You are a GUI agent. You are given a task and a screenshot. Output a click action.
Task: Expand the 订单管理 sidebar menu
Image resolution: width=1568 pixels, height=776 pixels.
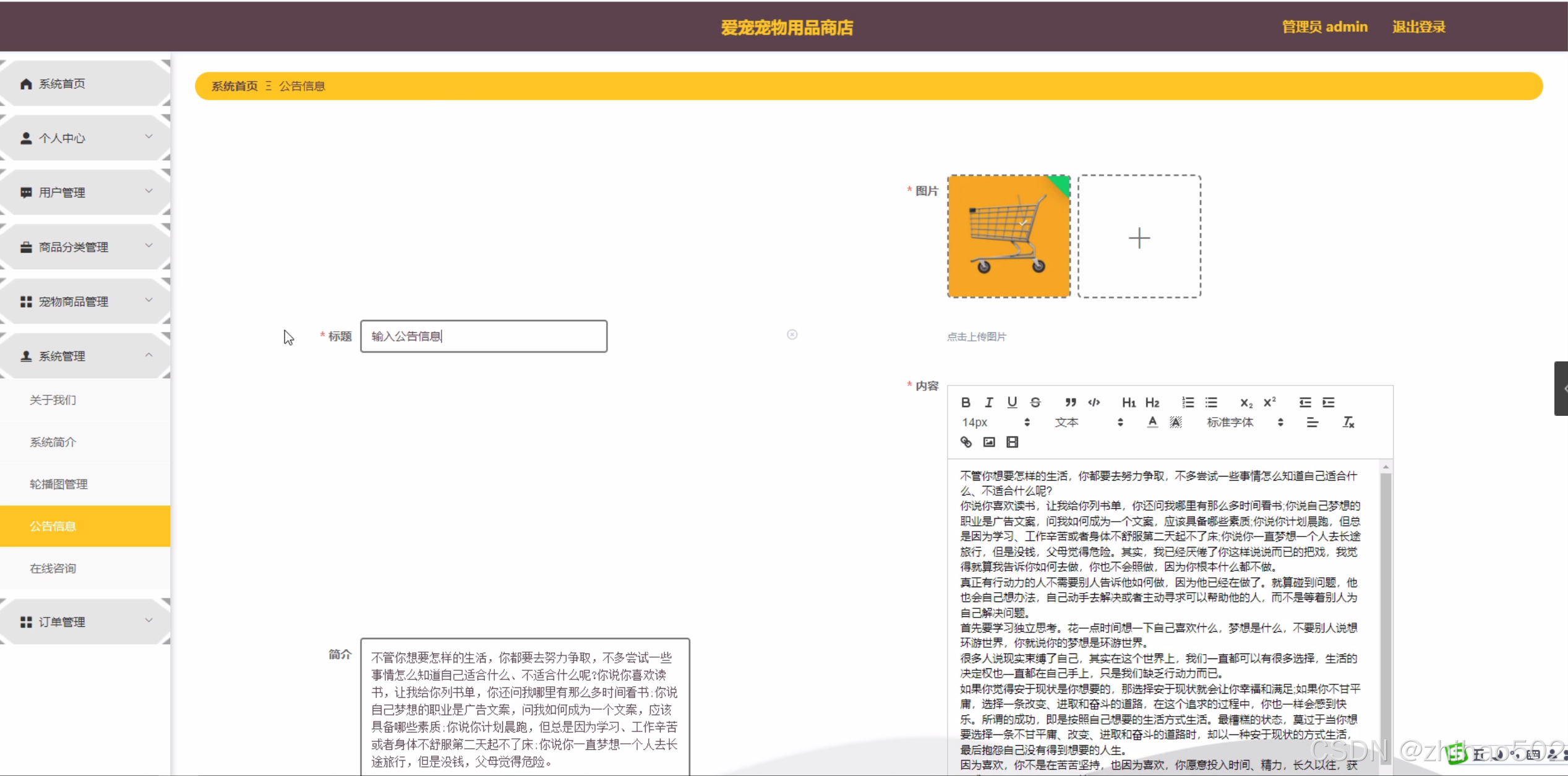click(x=85, y=622)
